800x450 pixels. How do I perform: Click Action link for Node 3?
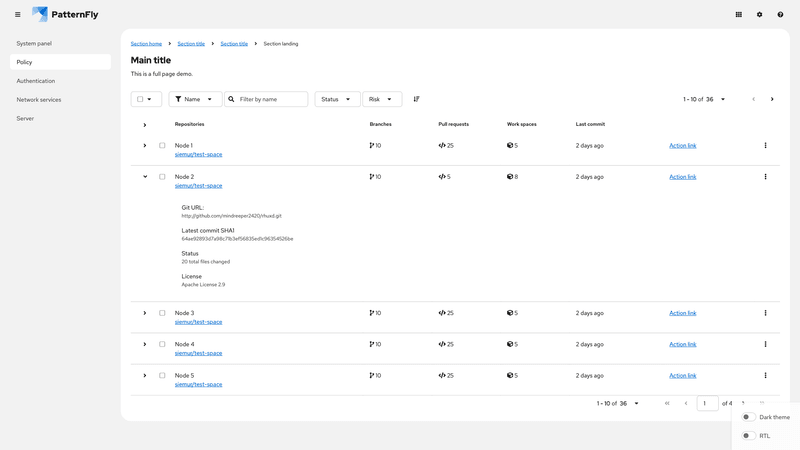point(683,313)
